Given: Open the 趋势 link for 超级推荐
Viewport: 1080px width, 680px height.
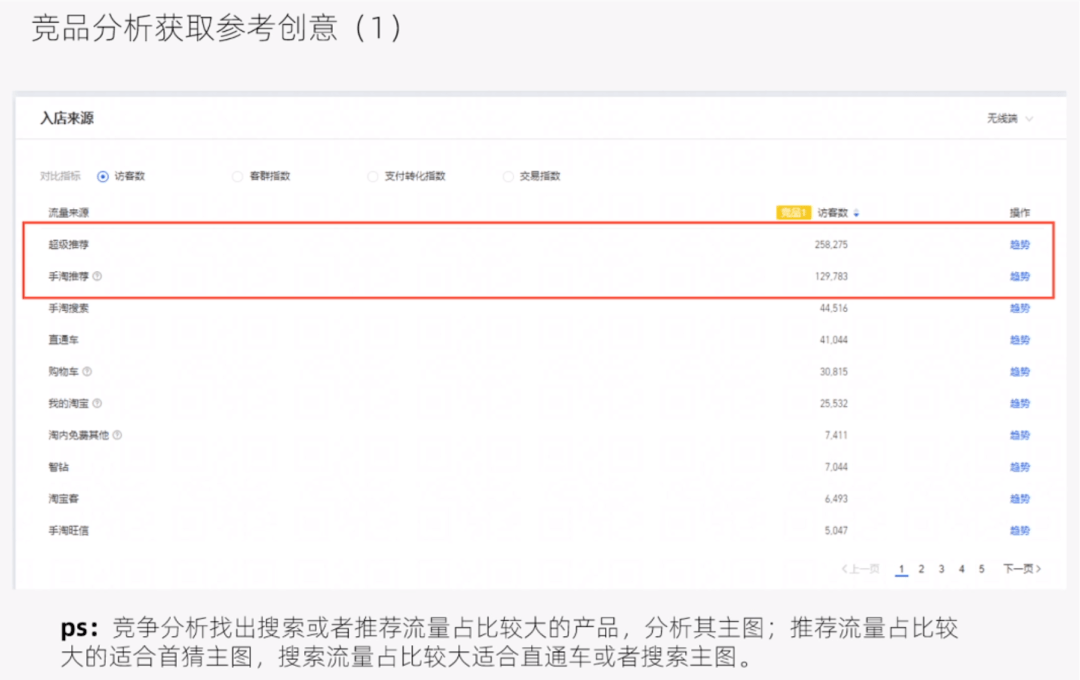Looking at the screenshot, I should pyautogui.click(x=1019, y=244).
